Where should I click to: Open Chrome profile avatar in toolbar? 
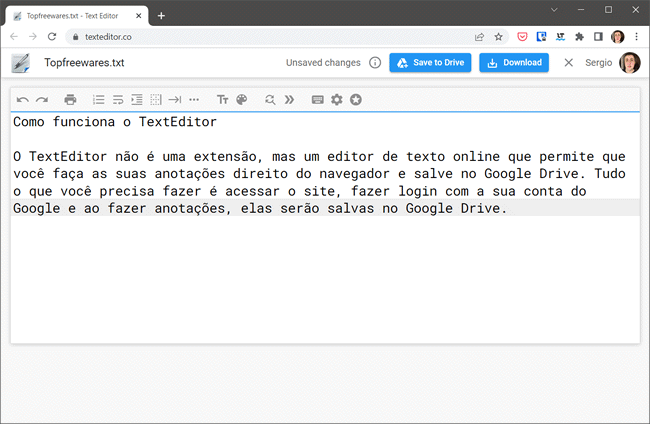click(x=617, y=37)
